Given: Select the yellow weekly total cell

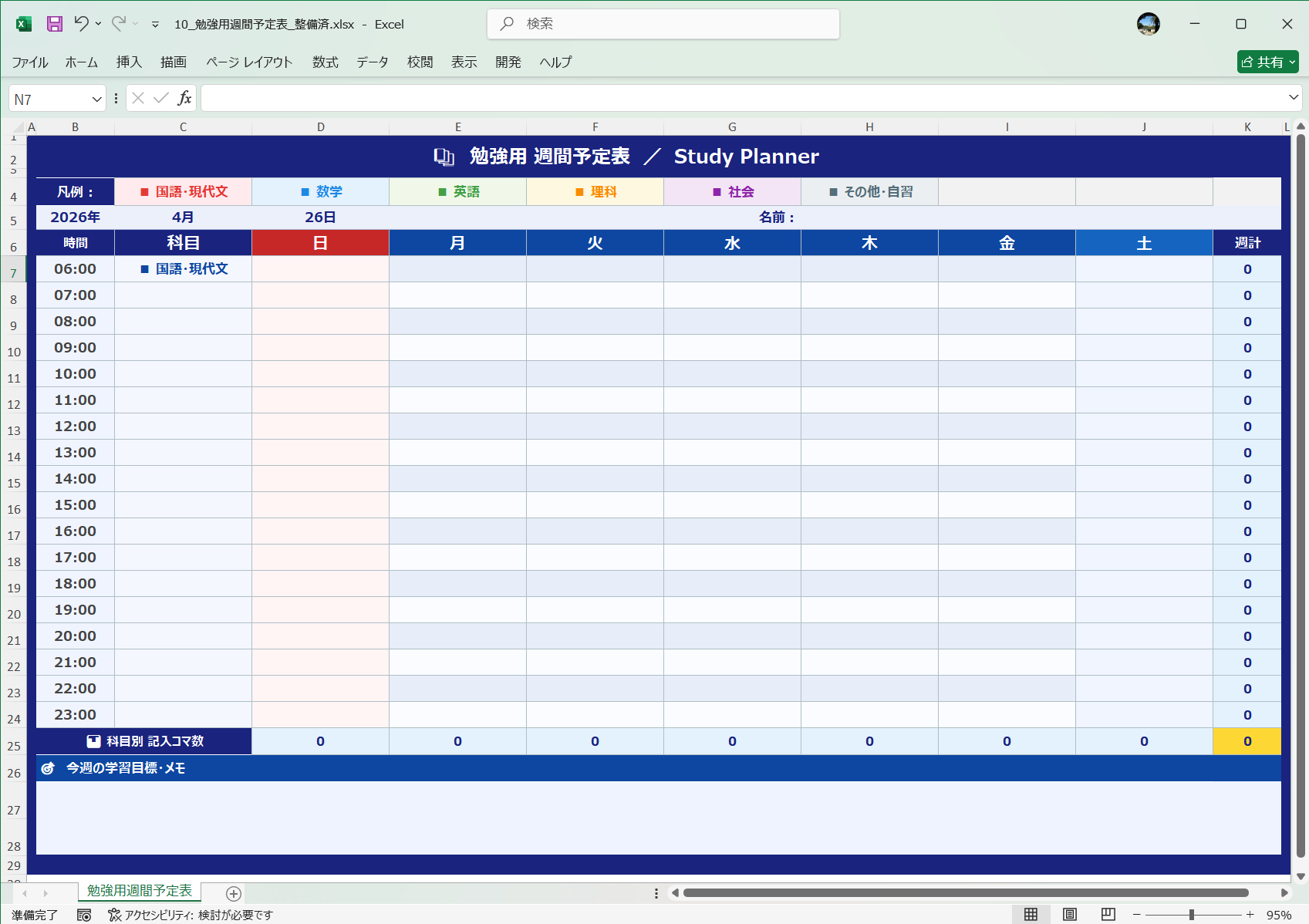Looking at the screenshot, I should click(1247, 741).
